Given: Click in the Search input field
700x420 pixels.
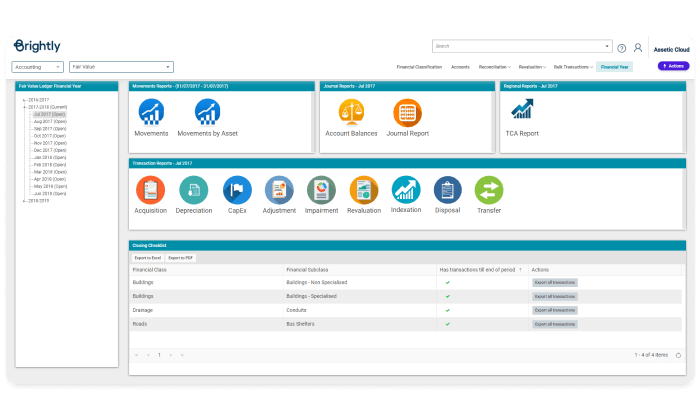Looking at the screenshot, I should (x=518, y=46).
